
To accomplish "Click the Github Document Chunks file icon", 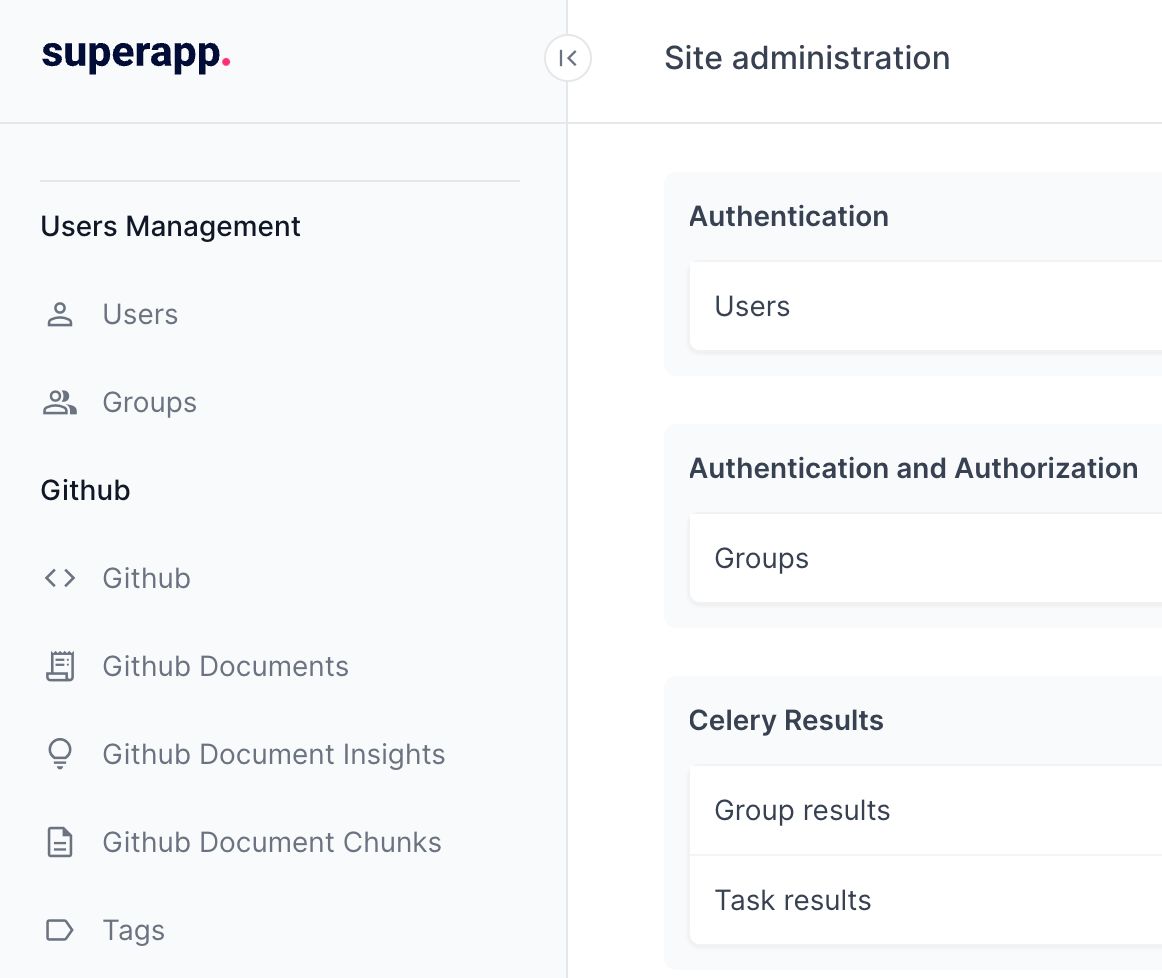I will click(x=60, y=842).
